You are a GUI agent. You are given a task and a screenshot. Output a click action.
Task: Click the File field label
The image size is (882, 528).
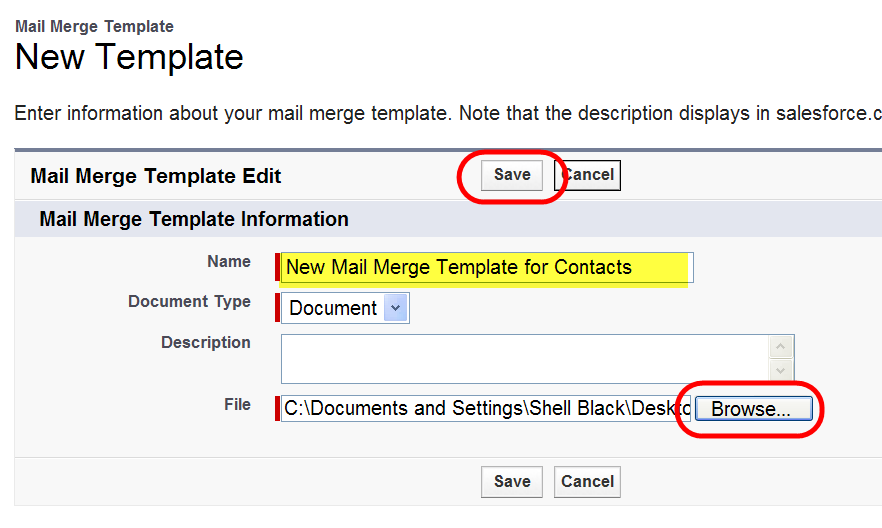click(237, 405)
